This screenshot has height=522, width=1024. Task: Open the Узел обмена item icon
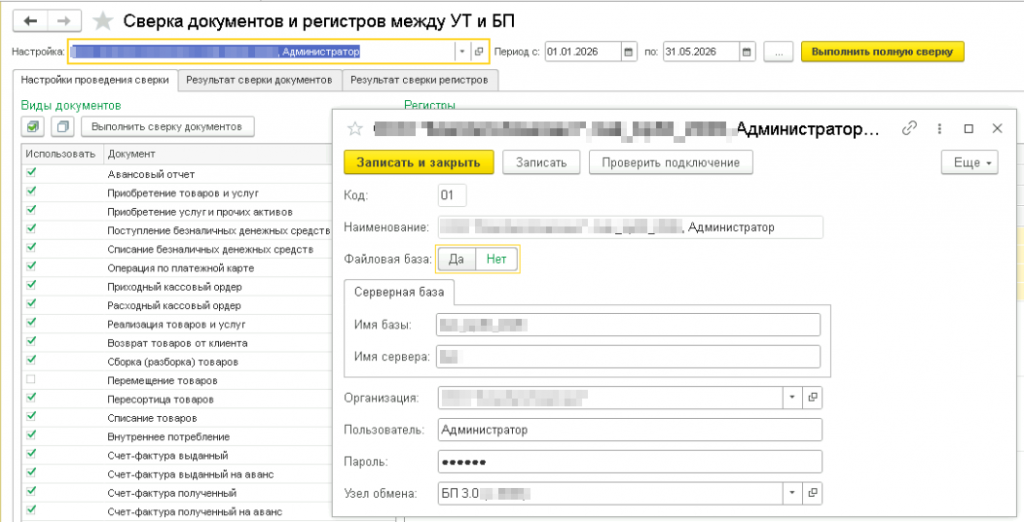[x=812, y=493]
